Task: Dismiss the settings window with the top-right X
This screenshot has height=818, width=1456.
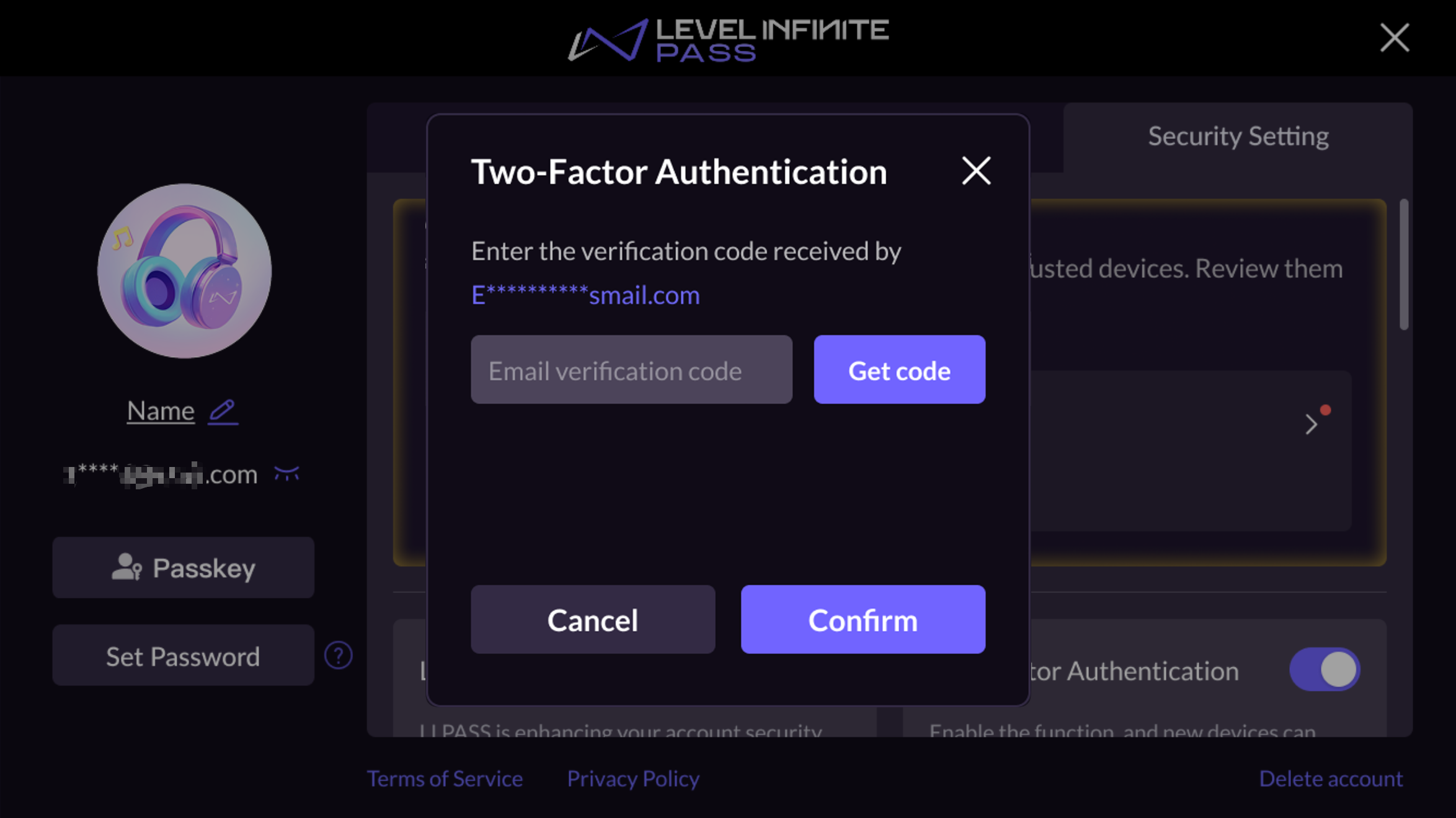Action: (1395, 38)
